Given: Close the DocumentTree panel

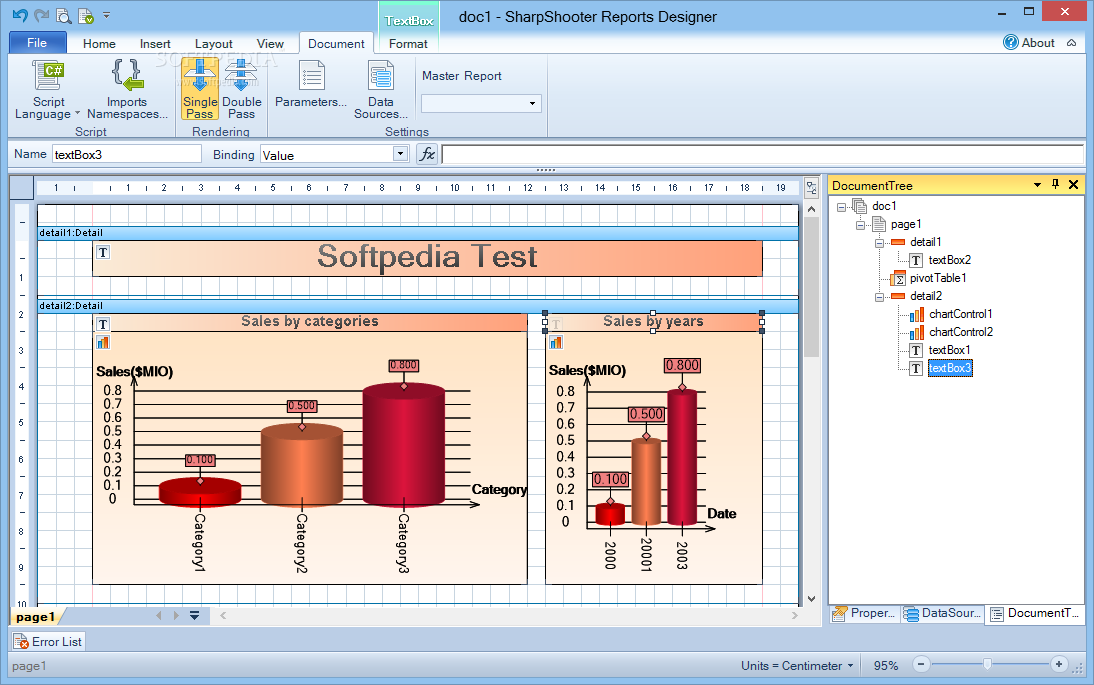Looking at the screenshot, I should click(x=1074, y=184).
